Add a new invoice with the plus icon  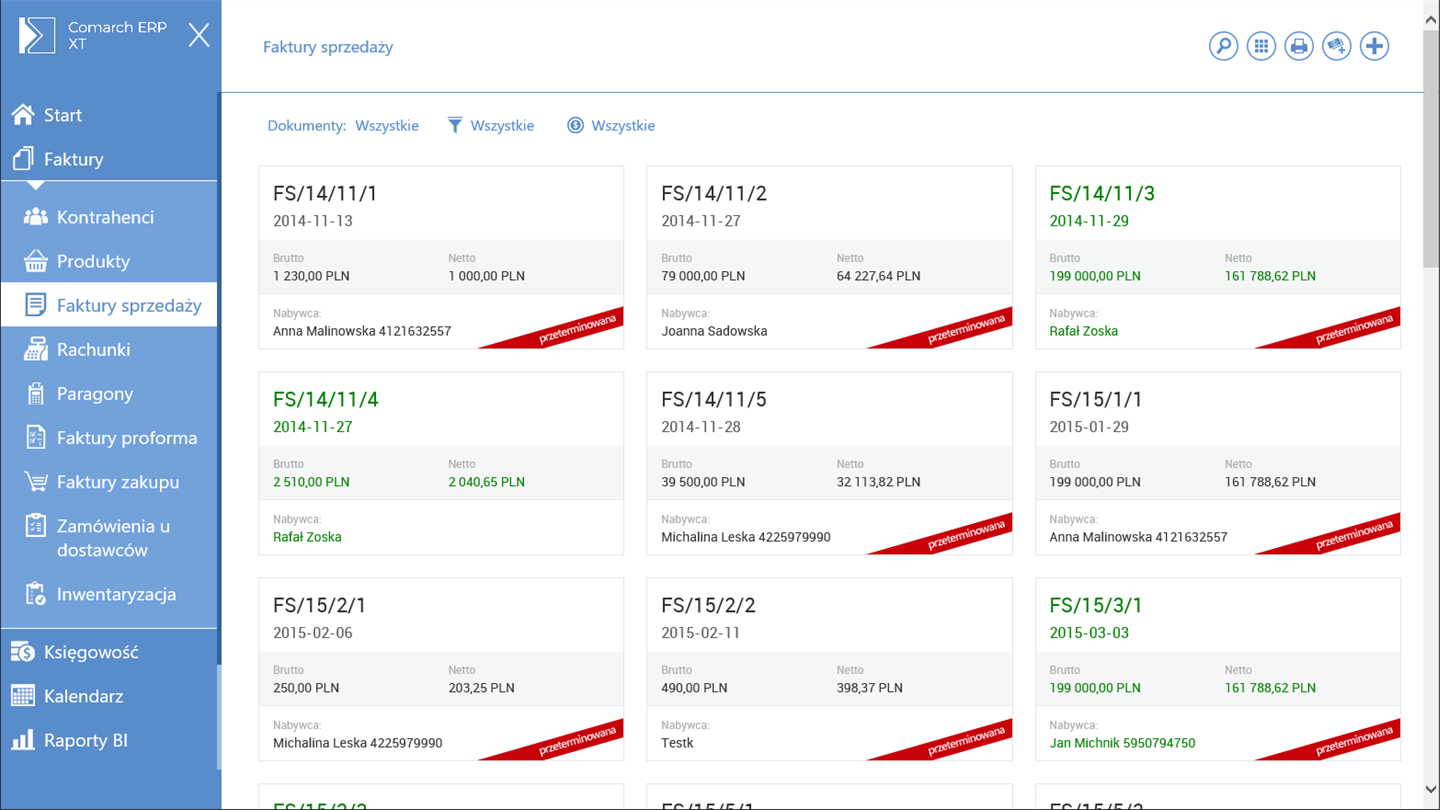[1375, 46]
